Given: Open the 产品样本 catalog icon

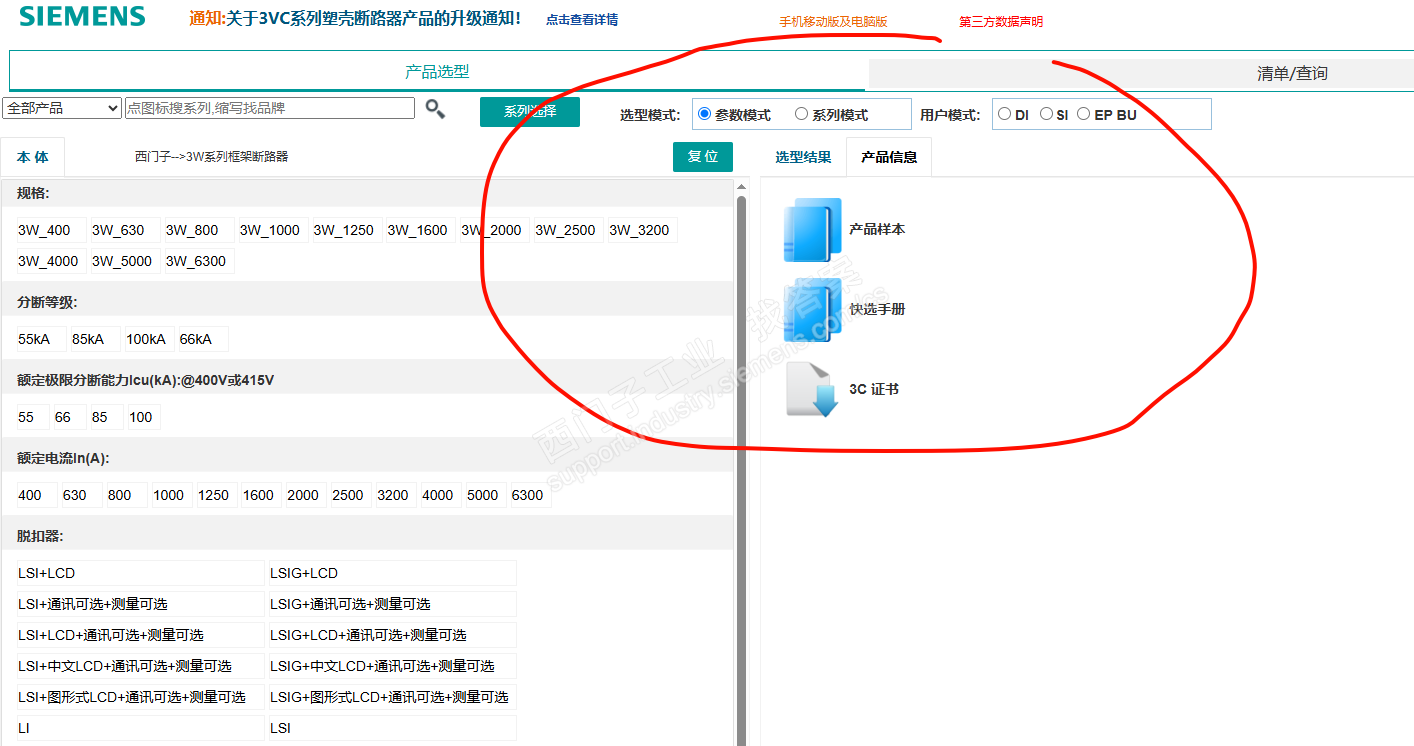Looking at the screenshot, I should tap(812, 230).
